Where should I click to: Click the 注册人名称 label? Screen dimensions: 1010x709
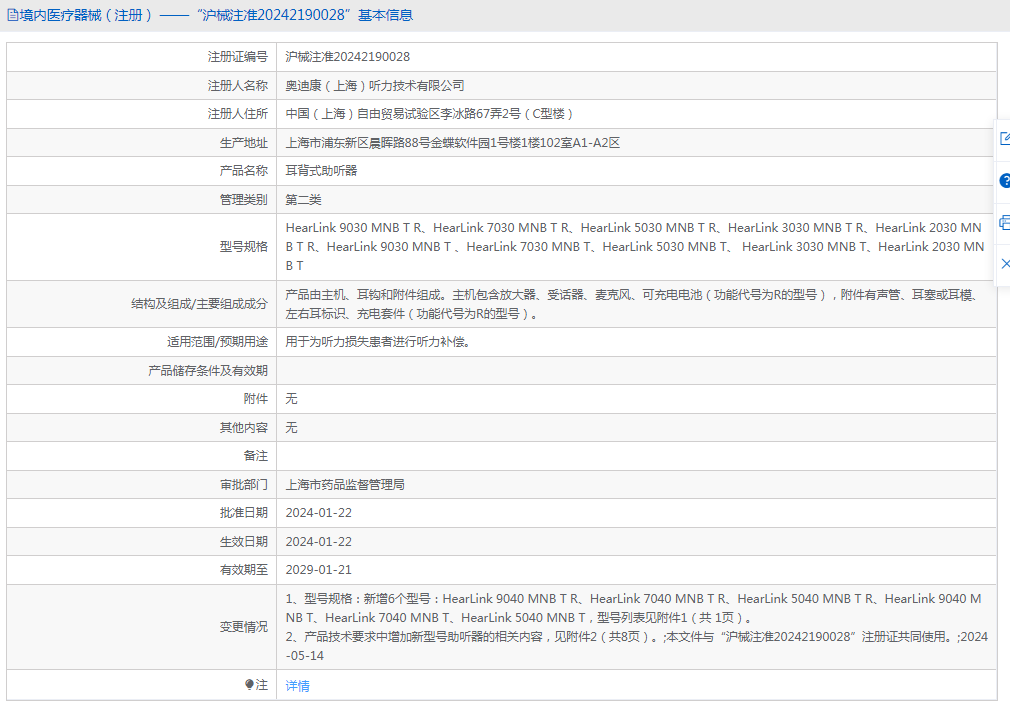[238, 86]
